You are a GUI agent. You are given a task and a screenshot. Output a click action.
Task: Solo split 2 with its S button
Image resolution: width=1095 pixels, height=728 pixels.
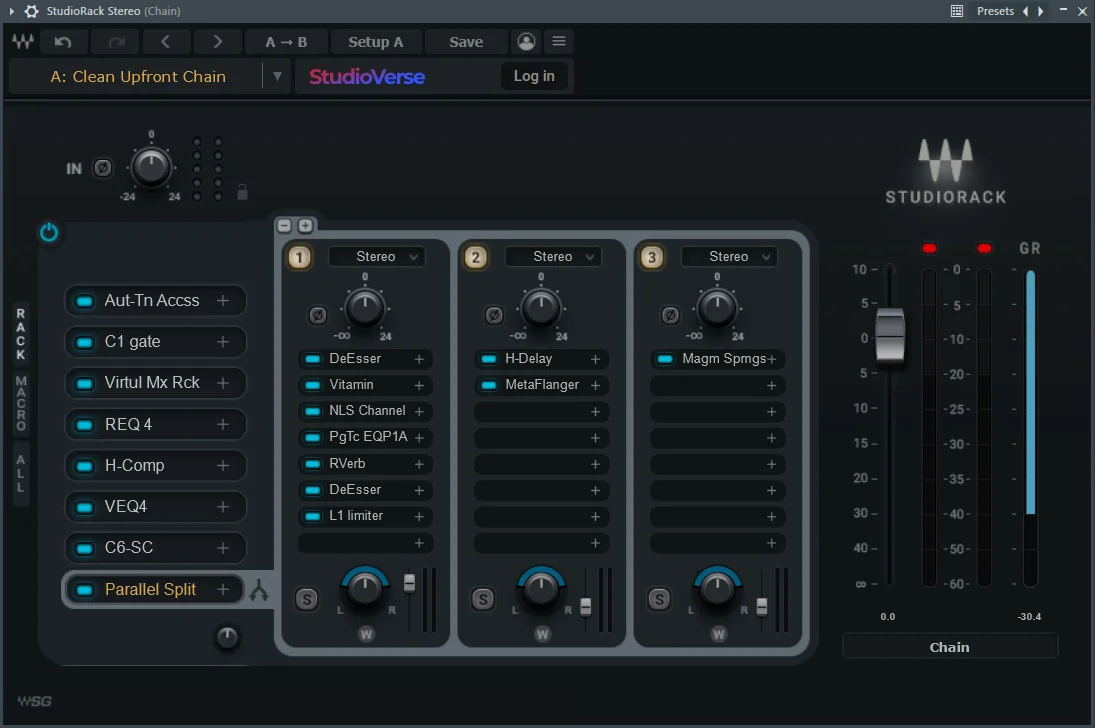tap(482, 599)
